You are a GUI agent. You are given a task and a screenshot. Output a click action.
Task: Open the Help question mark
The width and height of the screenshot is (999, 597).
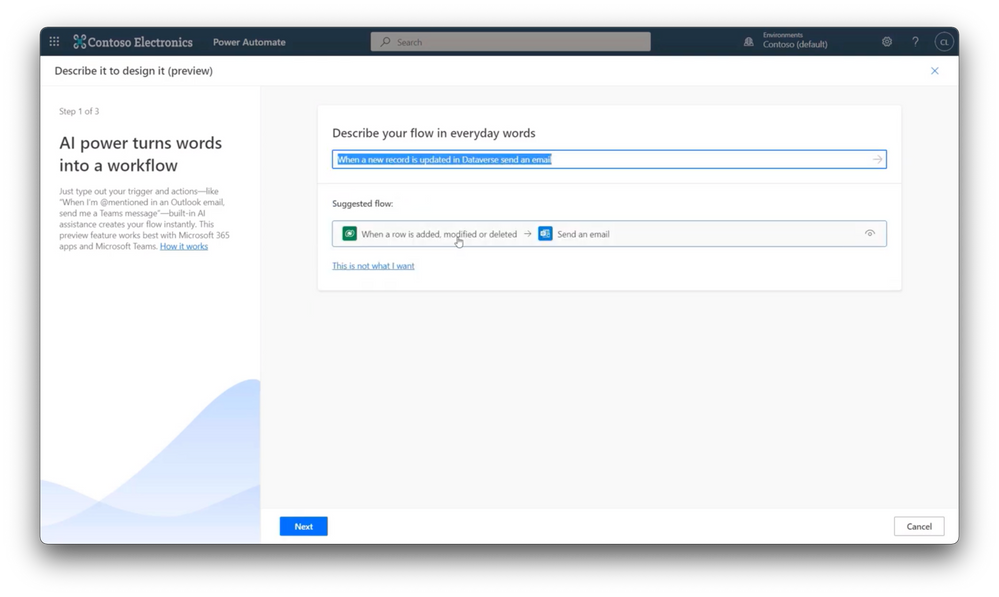916,41
